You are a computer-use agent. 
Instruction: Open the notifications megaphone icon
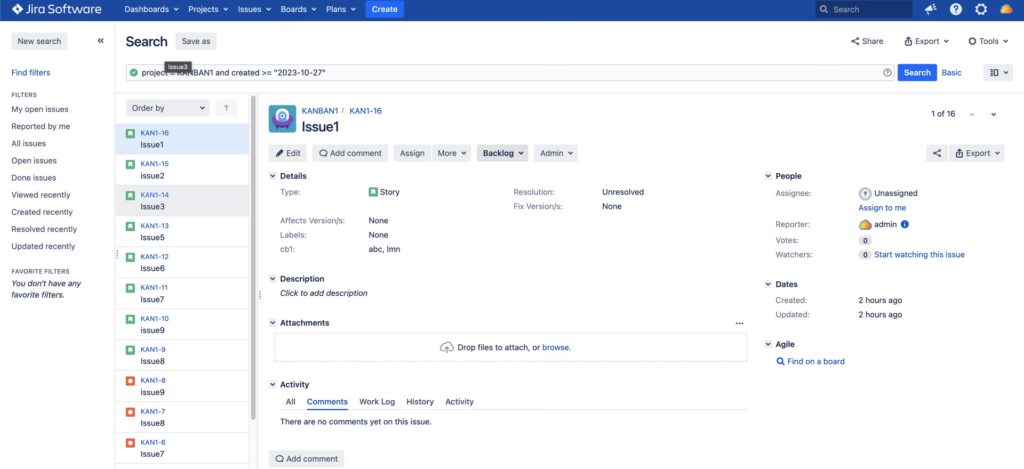pyautogui.click(x=931, y=9)
